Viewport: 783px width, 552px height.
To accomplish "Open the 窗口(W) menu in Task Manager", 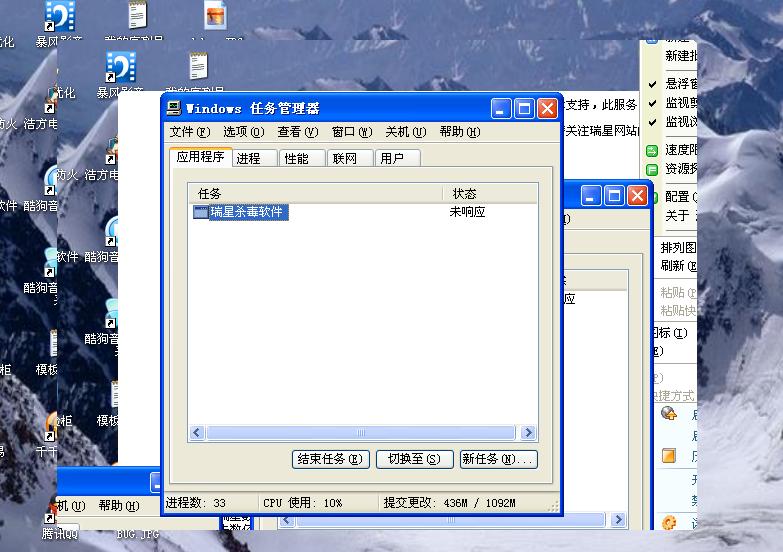I will pos(352,132).
